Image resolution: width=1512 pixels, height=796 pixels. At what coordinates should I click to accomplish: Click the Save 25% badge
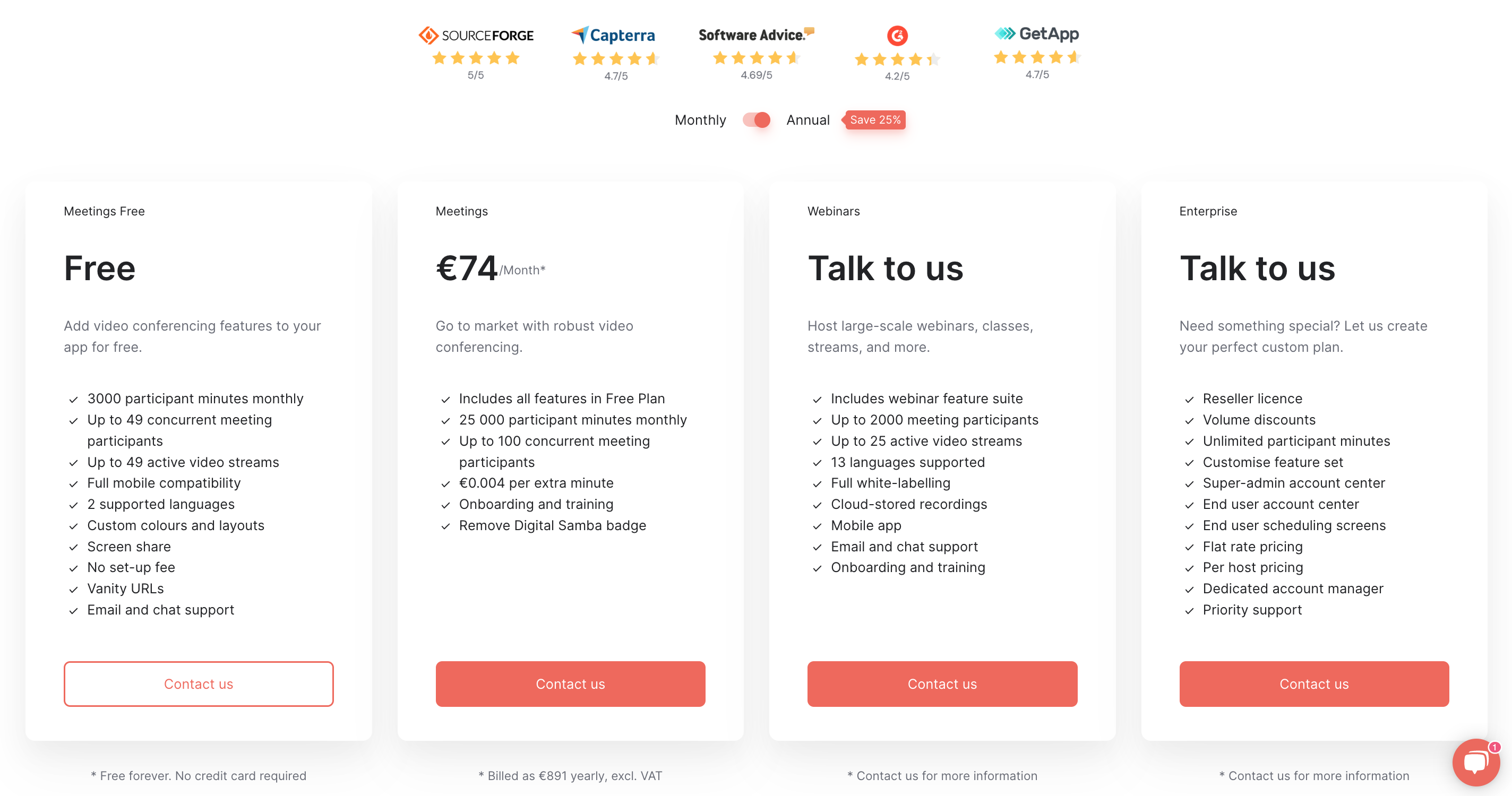point(875,119)
